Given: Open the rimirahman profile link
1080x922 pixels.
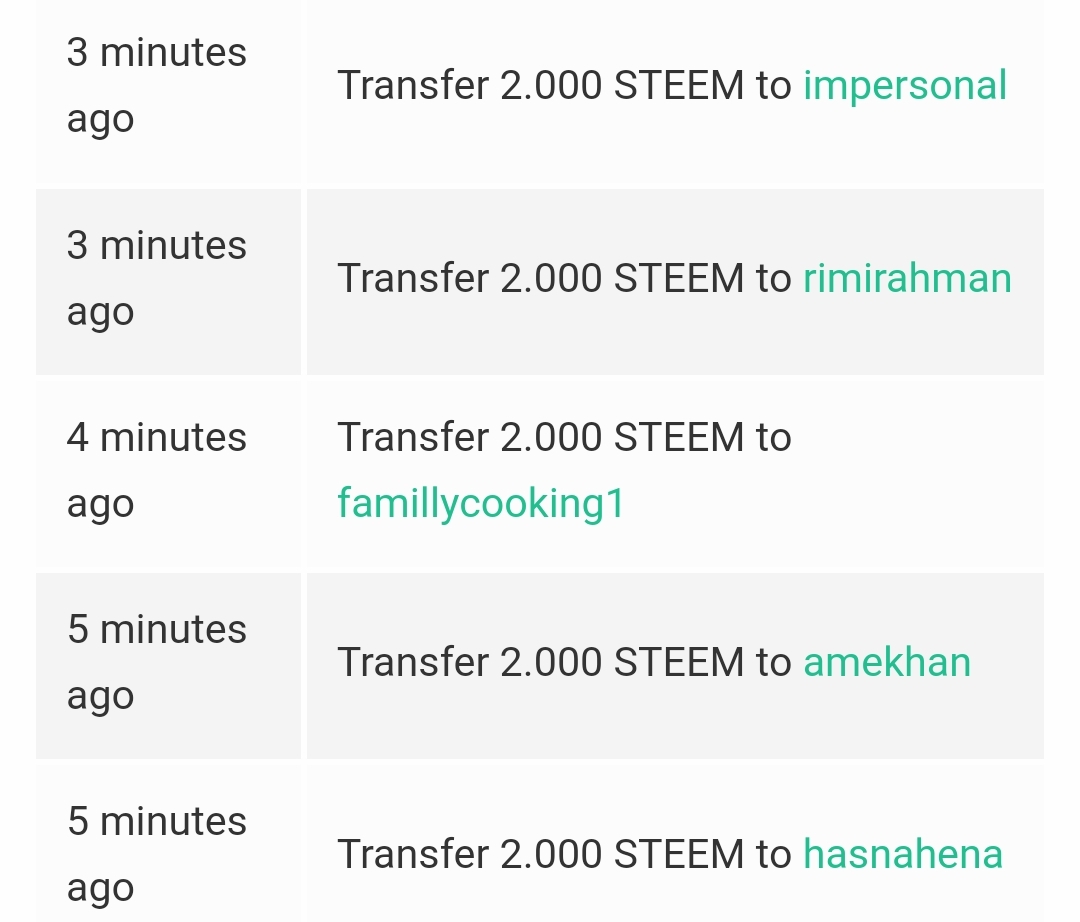Looking at the screenshot, I should click(x=907, y=278).
